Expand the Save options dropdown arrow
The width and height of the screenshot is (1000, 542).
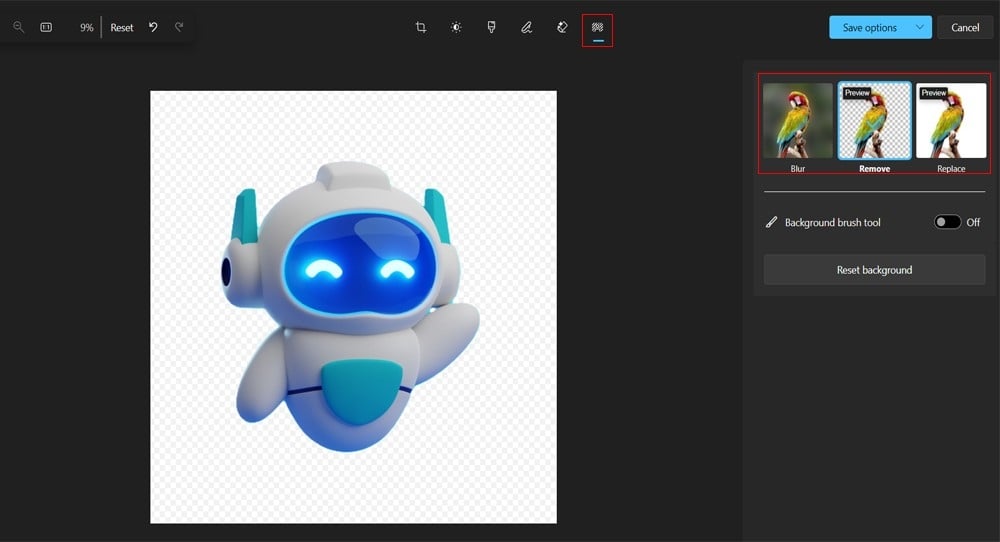point(919,28)
